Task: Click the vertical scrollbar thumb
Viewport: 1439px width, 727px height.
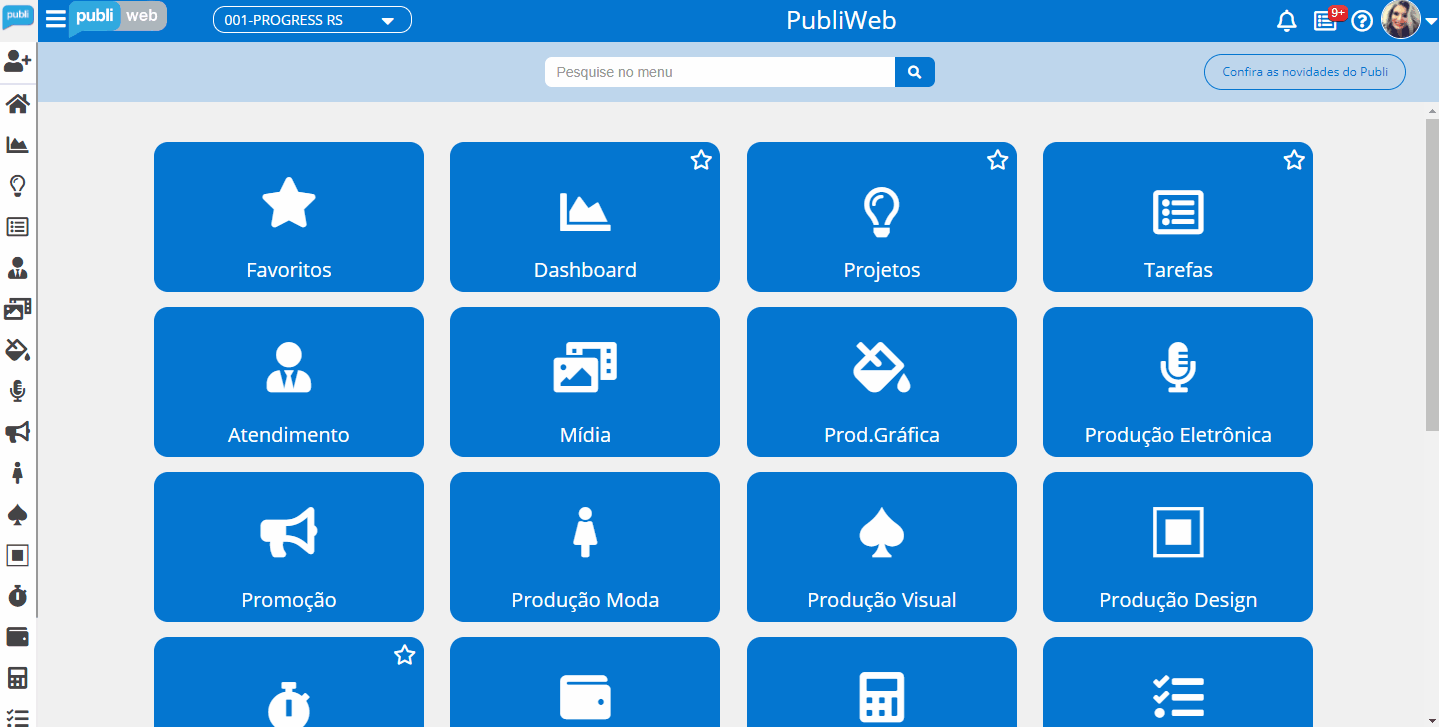Action: tap(1431, 275)
